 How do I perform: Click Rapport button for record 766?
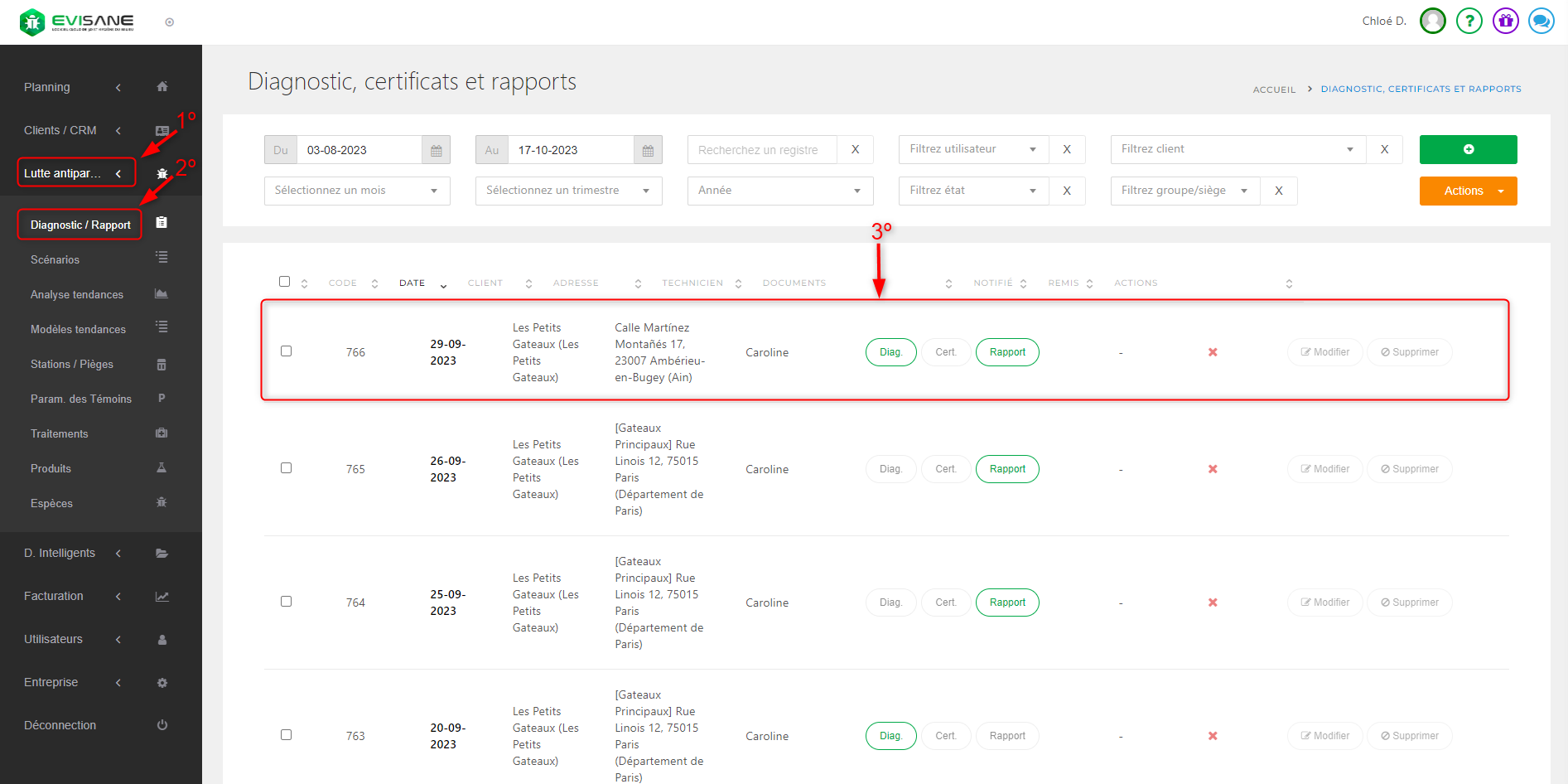click(x=1007, y=352)
